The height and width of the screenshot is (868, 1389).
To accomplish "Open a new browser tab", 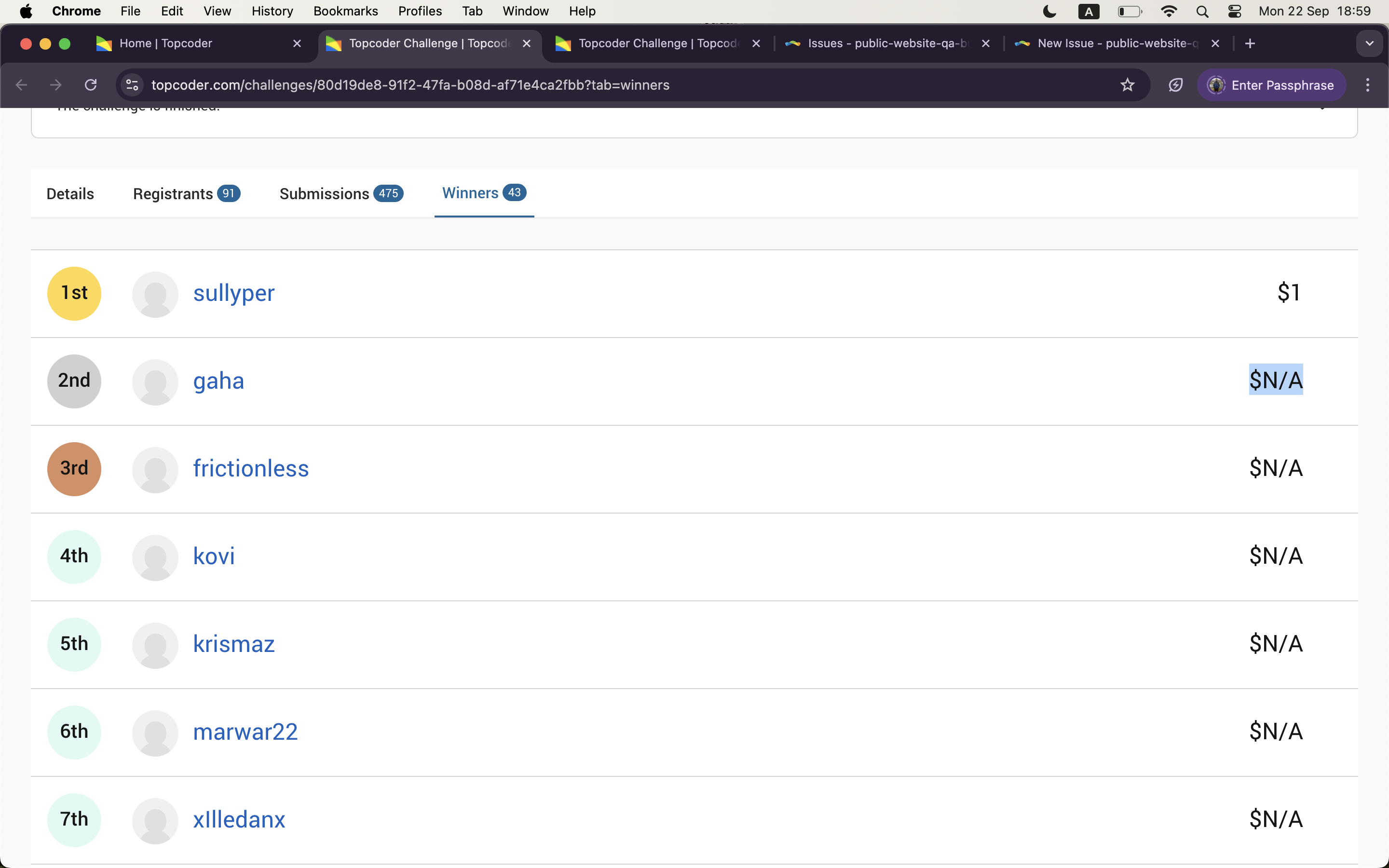I will click(x=1250, y=43).
